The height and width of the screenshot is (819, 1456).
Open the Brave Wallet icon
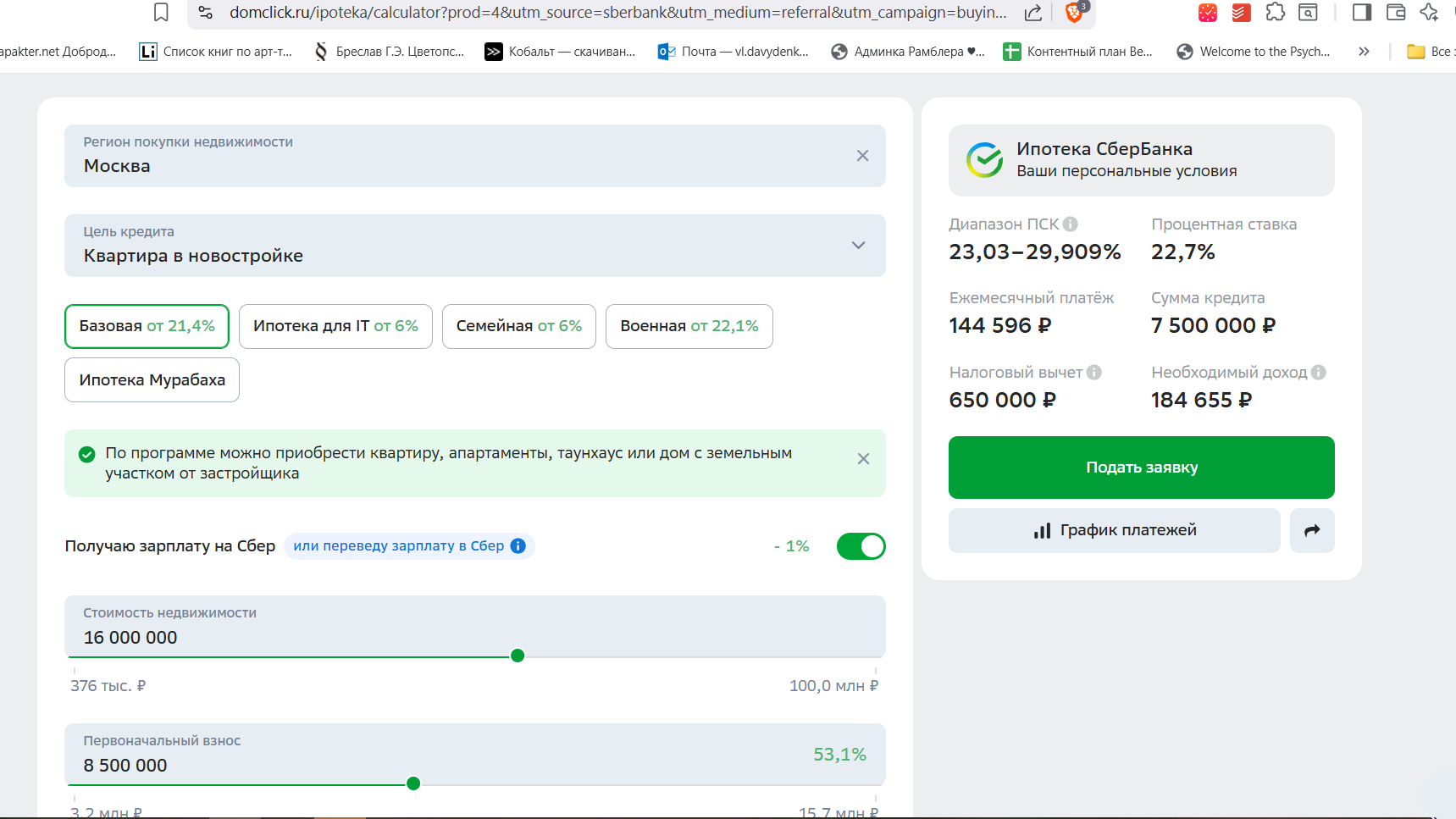[x=1396, y=13]
